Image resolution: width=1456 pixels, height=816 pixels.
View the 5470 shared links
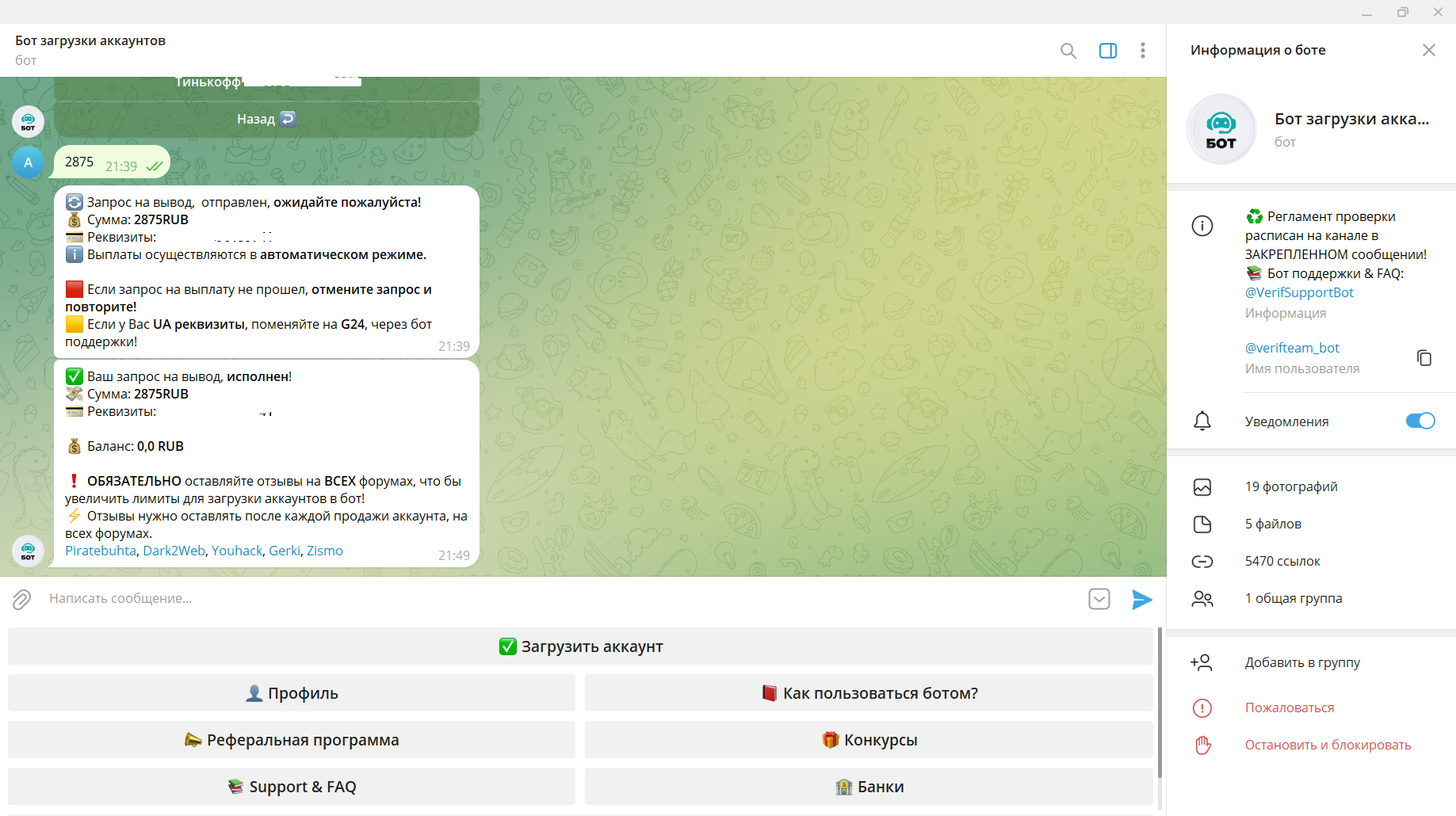click(1282, 561)
